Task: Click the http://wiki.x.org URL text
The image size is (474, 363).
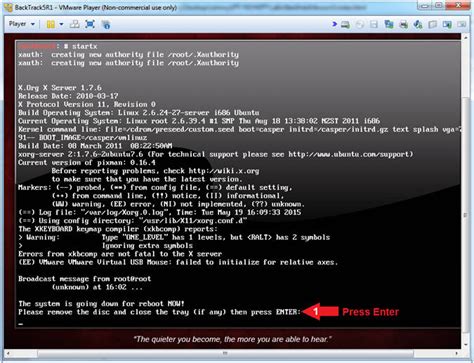Action: pos(224,171)
